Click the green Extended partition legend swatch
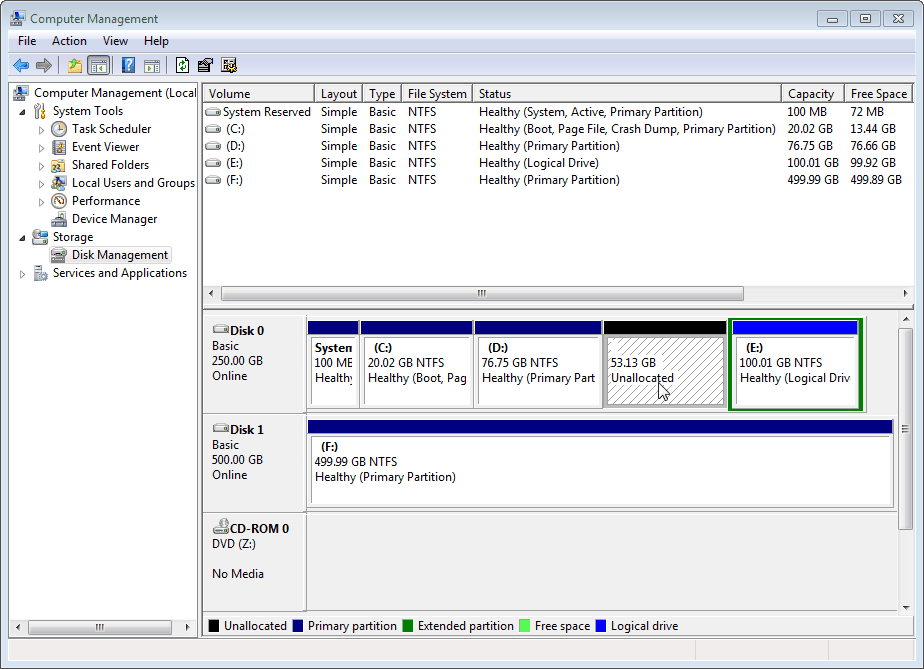Viewport: 924px width, 669px height. [x=408, y=626]
